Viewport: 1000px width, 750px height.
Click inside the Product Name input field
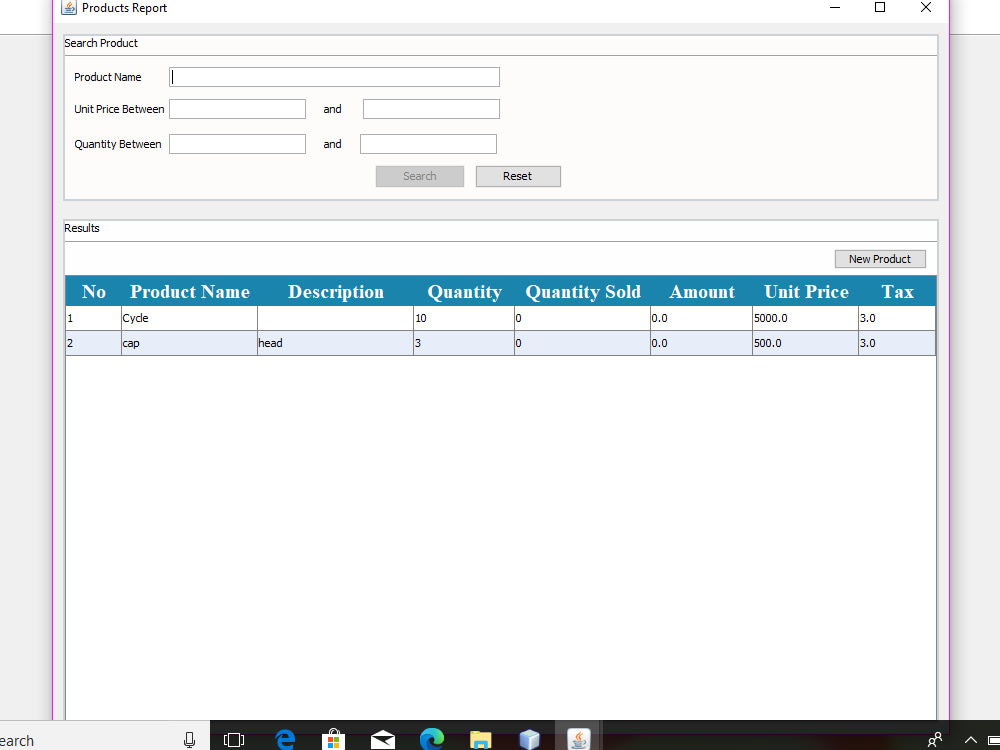point(334,76)
